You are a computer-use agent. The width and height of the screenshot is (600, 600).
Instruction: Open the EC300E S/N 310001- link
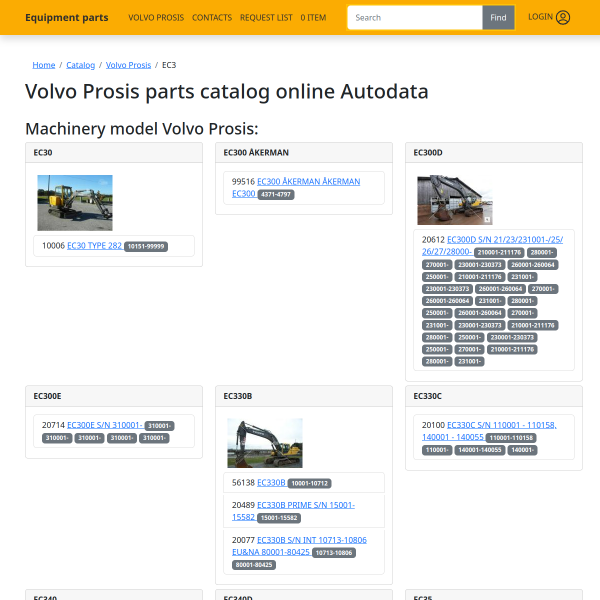pyautogui.click(x=104, y=425)
